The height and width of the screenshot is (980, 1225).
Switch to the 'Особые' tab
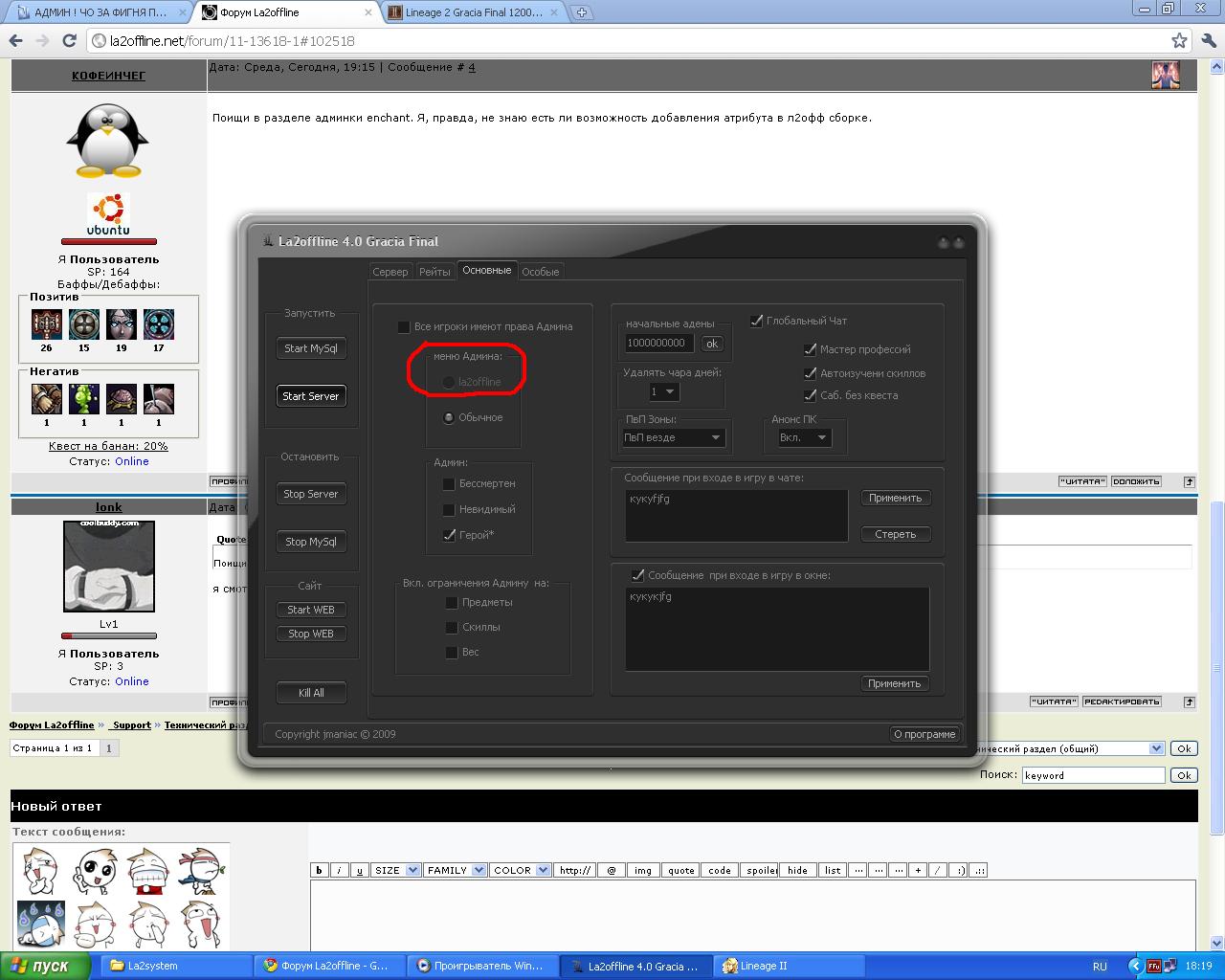[540, 272]
